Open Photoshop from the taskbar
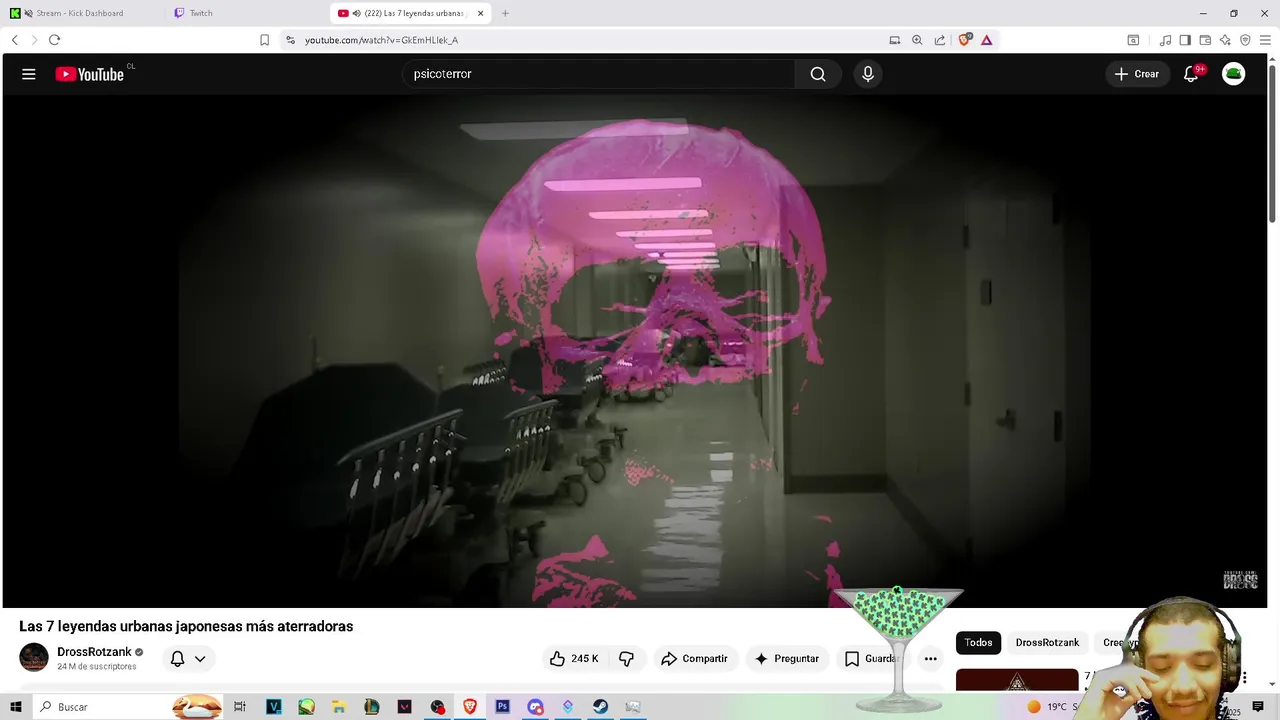 tap(503, 707)
